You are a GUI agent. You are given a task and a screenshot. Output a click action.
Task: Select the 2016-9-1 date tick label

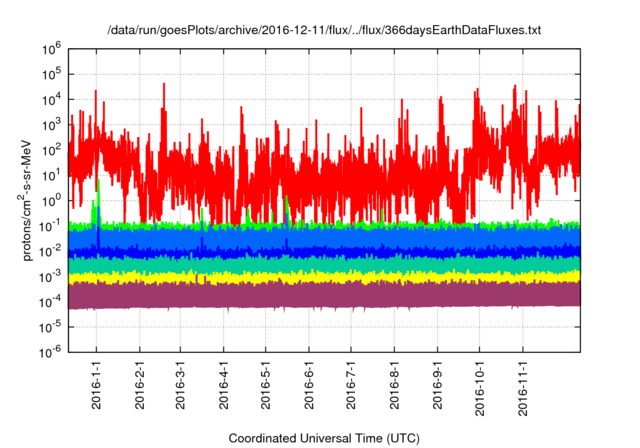click(x=437, y=385)
